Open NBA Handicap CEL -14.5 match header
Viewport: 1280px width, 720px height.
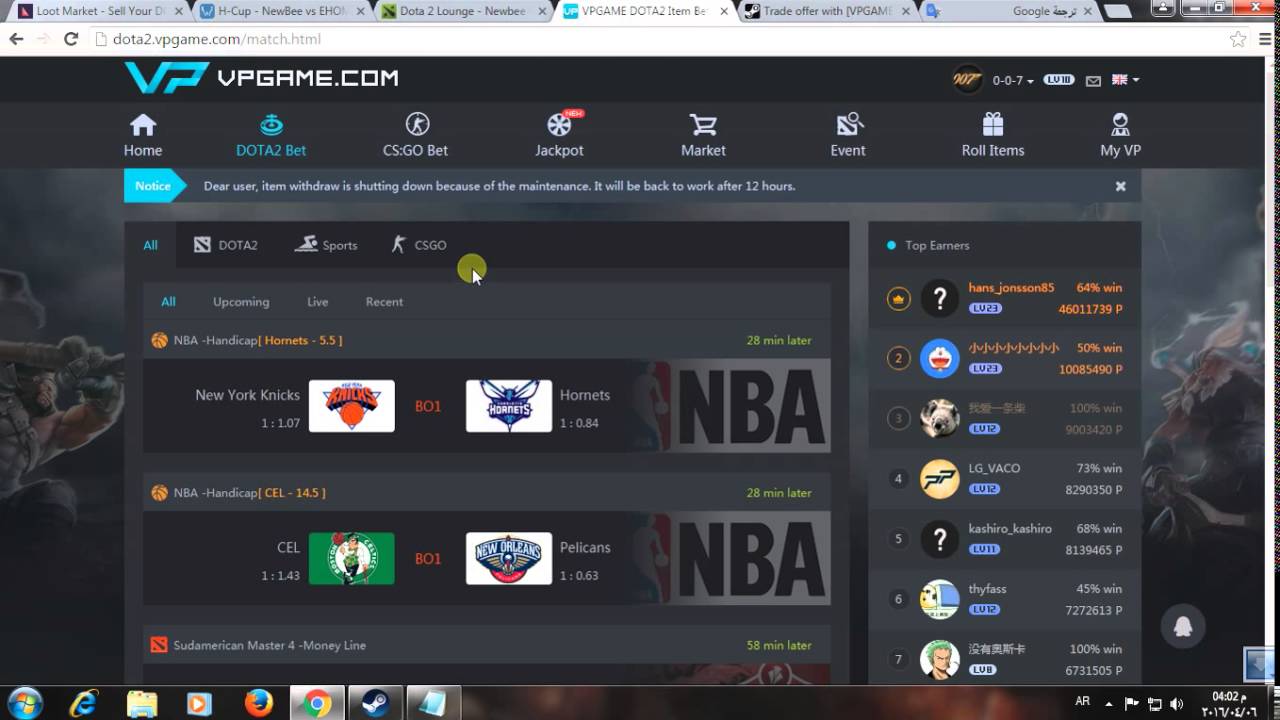[487, 493]
